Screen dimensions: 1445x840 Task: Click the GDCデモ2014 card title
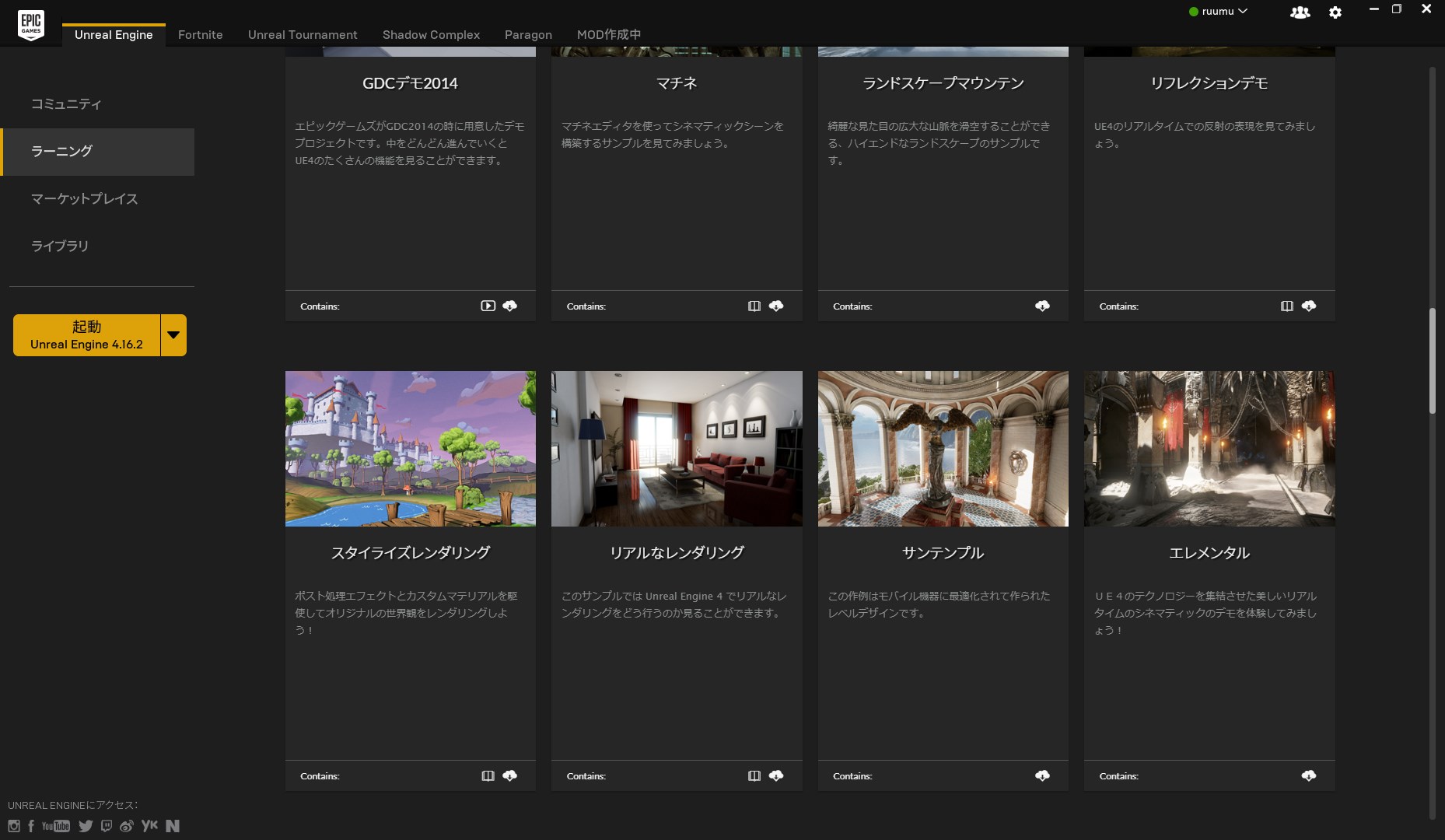coord(411,83)
